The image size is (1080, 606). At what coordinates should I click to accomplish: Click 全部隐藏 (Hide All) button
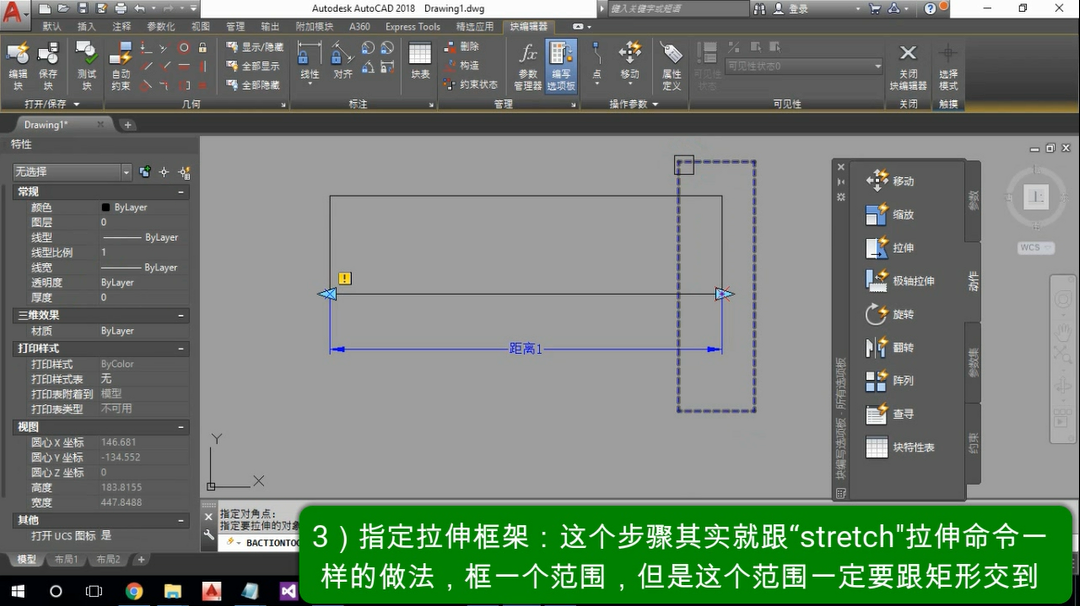tap(253, 85)
